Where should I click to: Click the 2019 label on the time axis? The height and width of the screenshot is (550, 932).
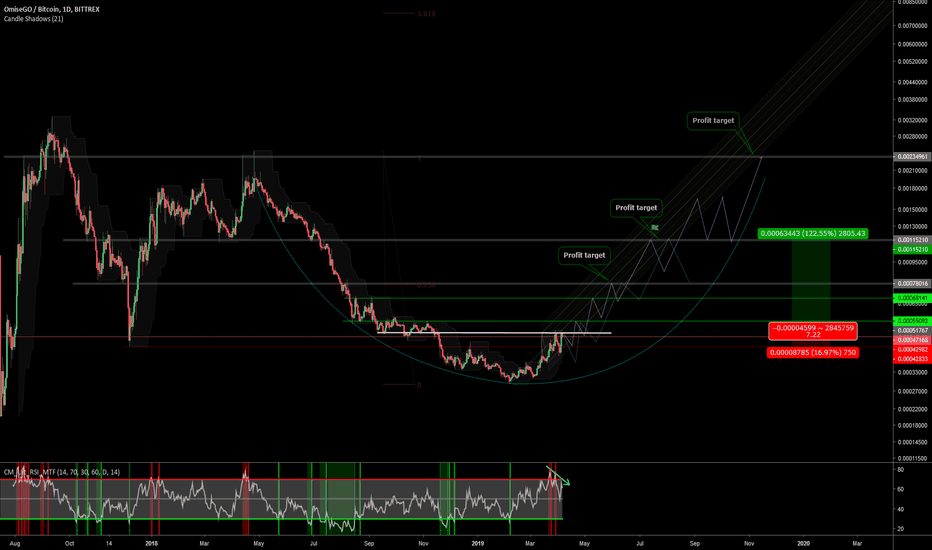[478, 543]
